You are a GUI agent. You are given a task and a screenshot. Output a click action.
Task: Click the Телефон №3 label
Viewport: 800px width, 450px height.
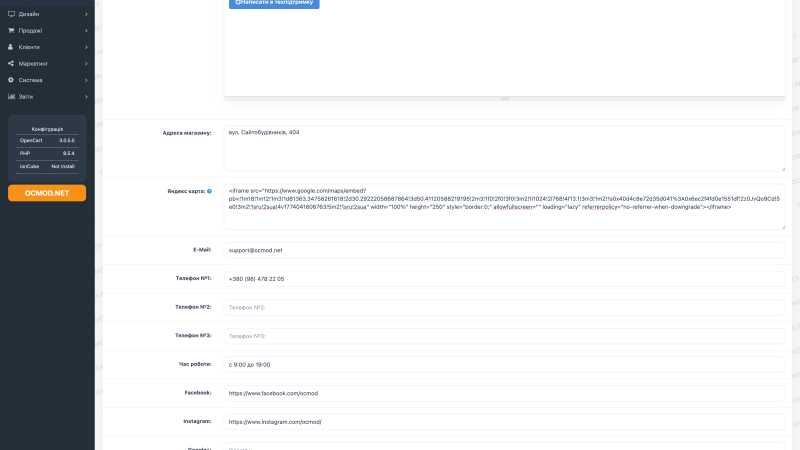pos(193,336)
